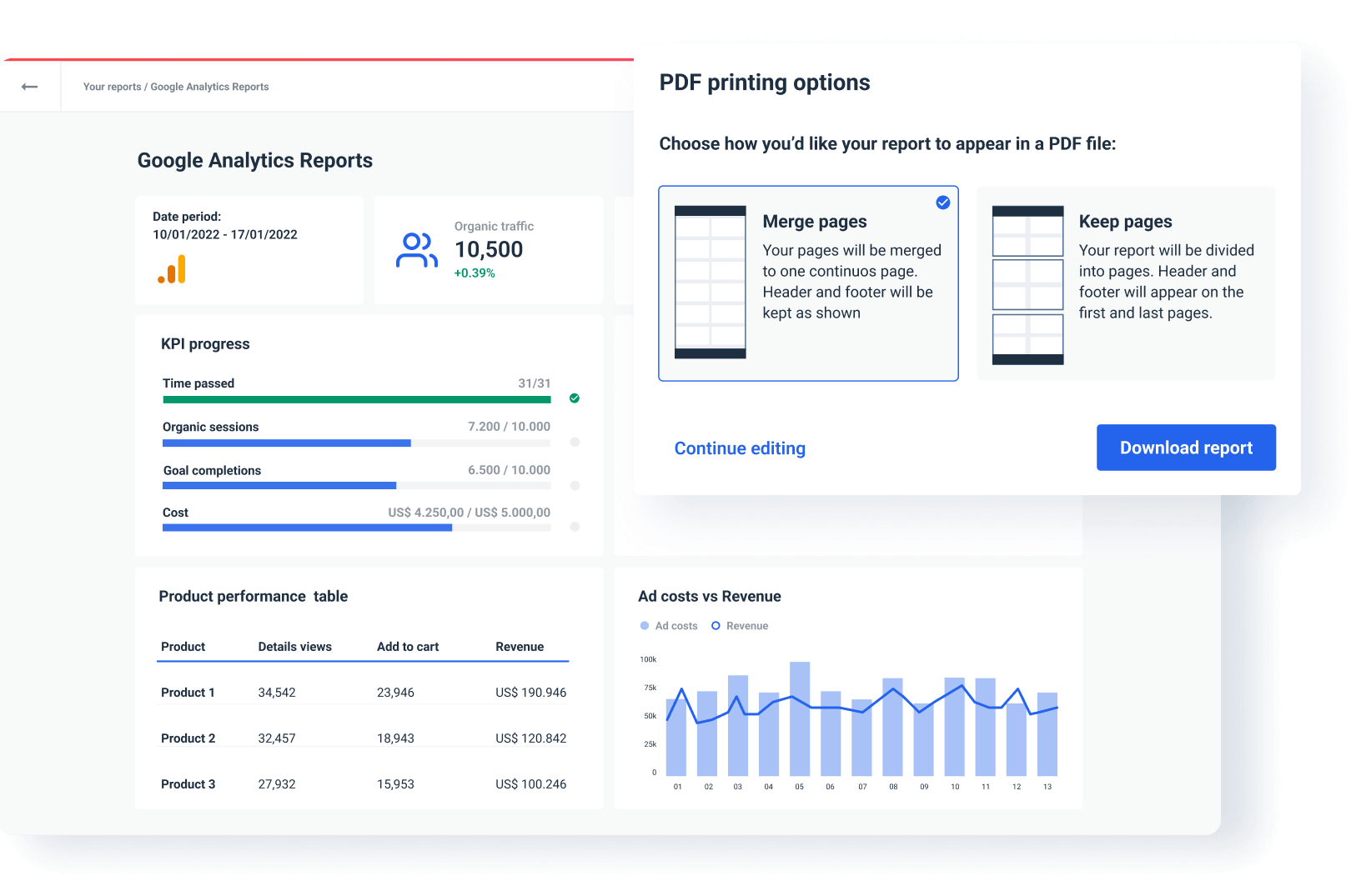
Task: Click the Organic sessions status dot
Action: tap(575, 442)
